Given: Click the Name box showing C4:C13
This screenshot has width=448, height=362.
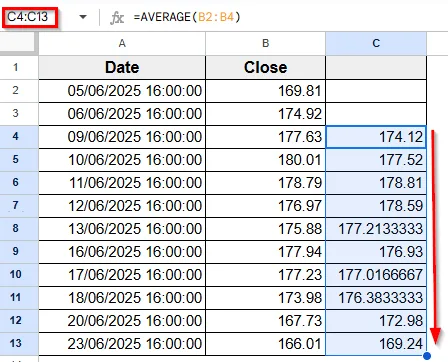Looking at the screenshot, I should click(30, 17).
